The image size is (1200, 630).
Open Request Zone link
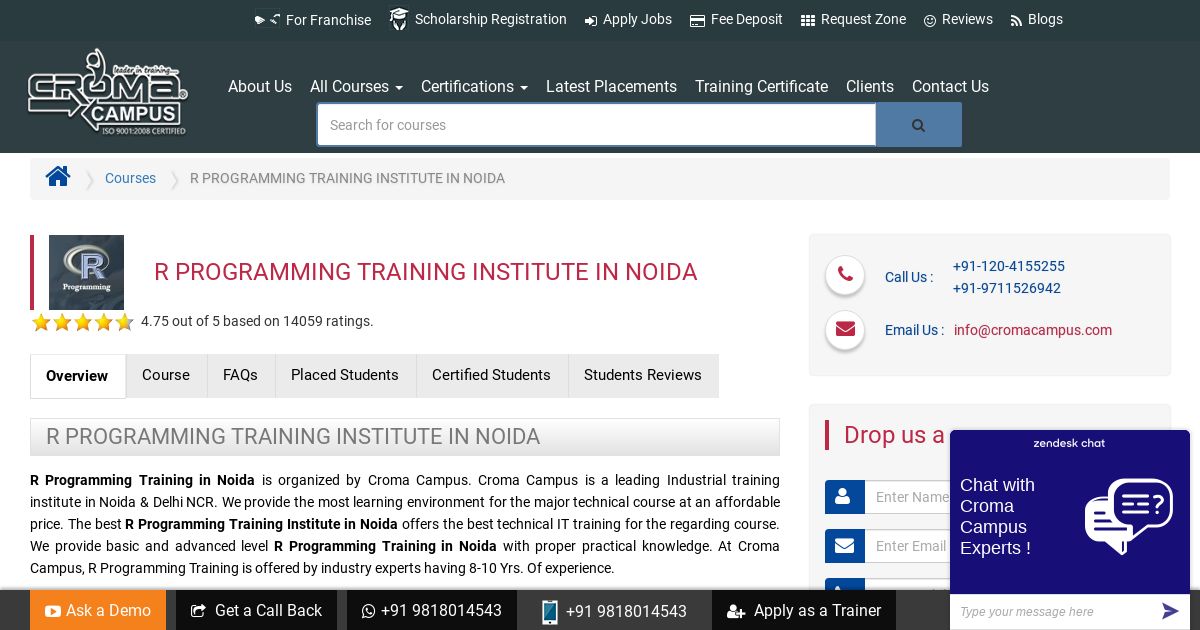(x=853, y=19)
